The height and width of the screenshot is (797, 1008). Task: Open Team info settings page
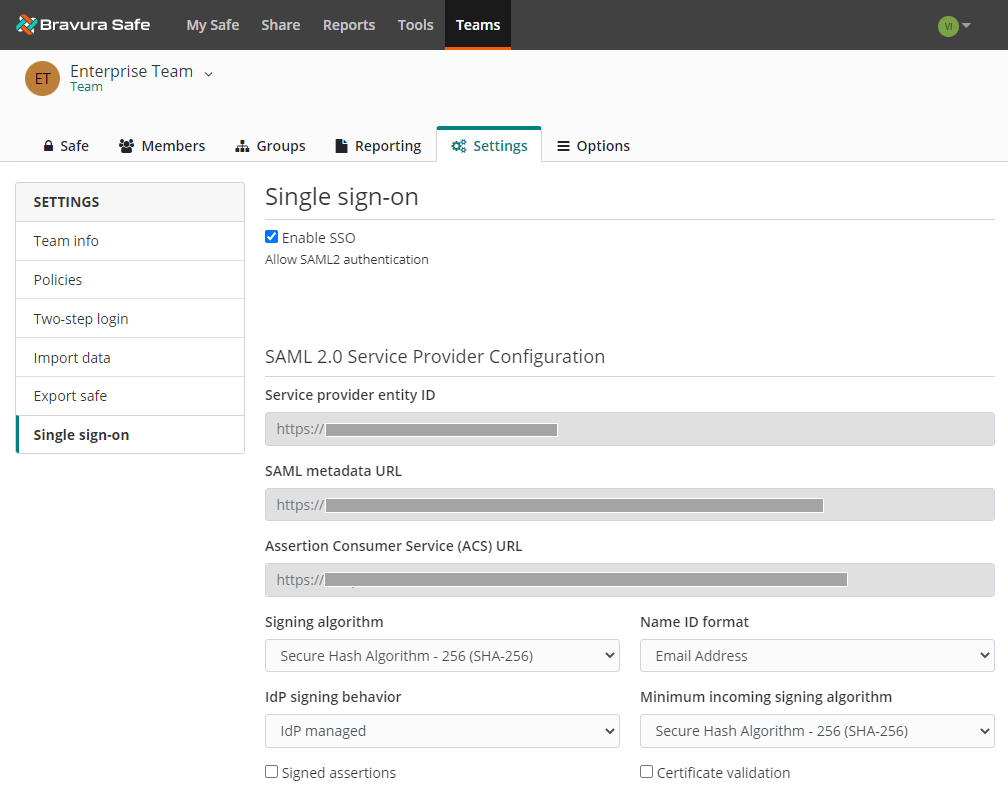tap(130, 241)
